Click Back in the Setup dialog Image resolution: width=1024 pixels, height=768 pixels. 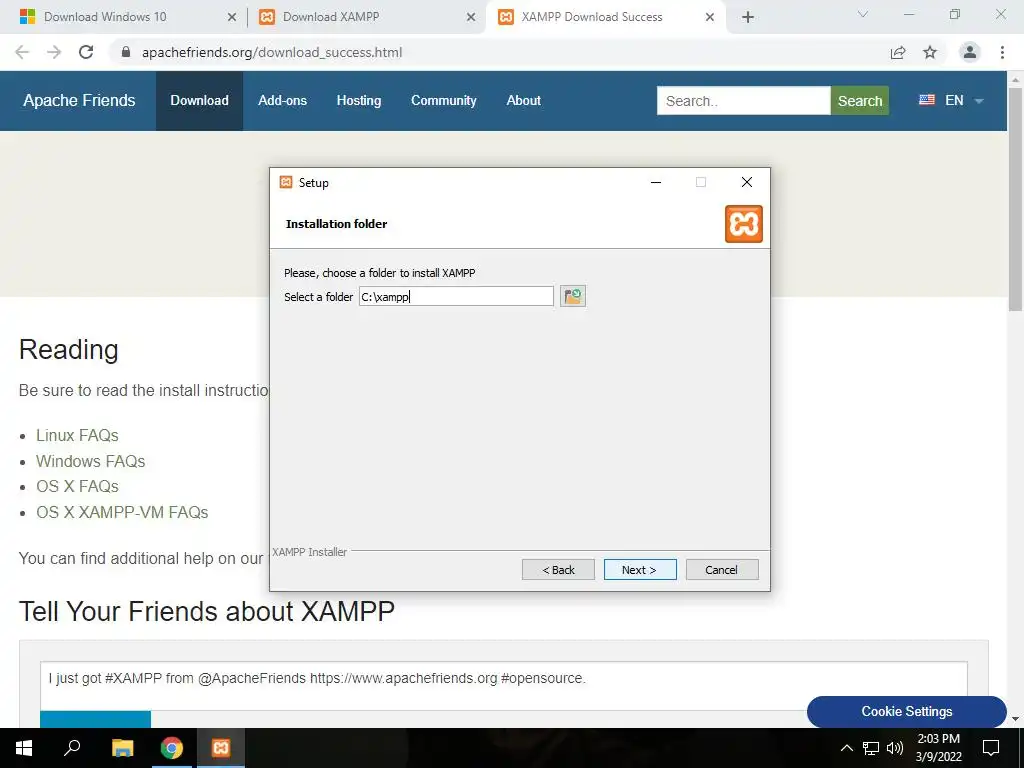[x=558, y=569]
